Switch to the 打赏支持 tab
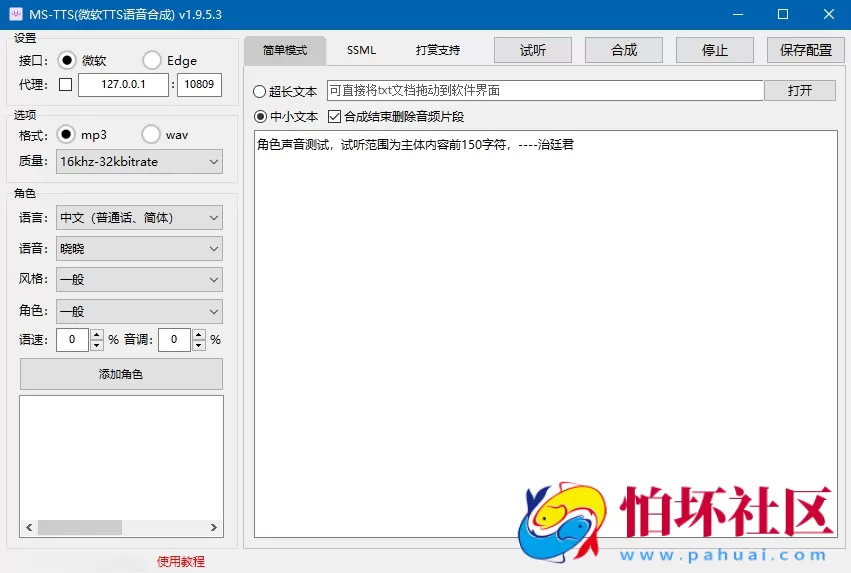This screenshot has width=851, height=573. point(438,50)
